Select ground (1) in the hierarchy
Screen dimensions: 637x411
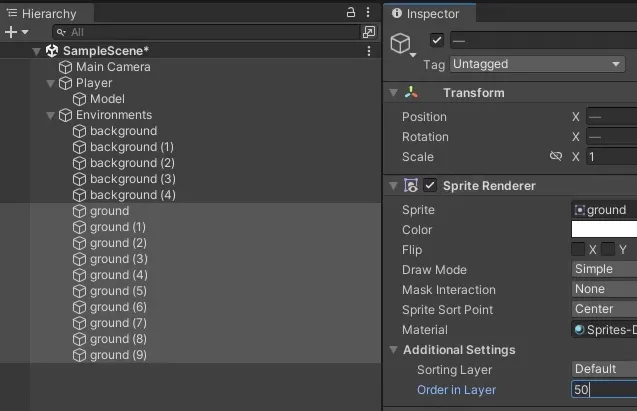[118, 227]
